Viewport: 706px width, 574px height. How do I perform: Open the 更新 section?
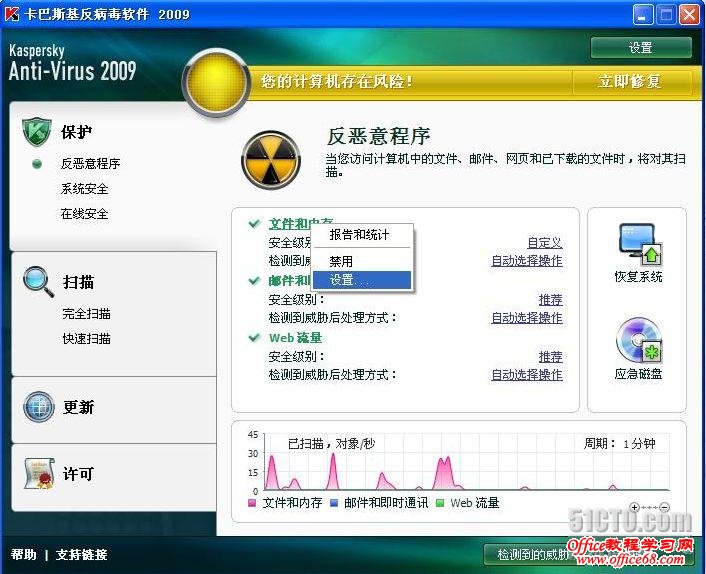(78, 407)
